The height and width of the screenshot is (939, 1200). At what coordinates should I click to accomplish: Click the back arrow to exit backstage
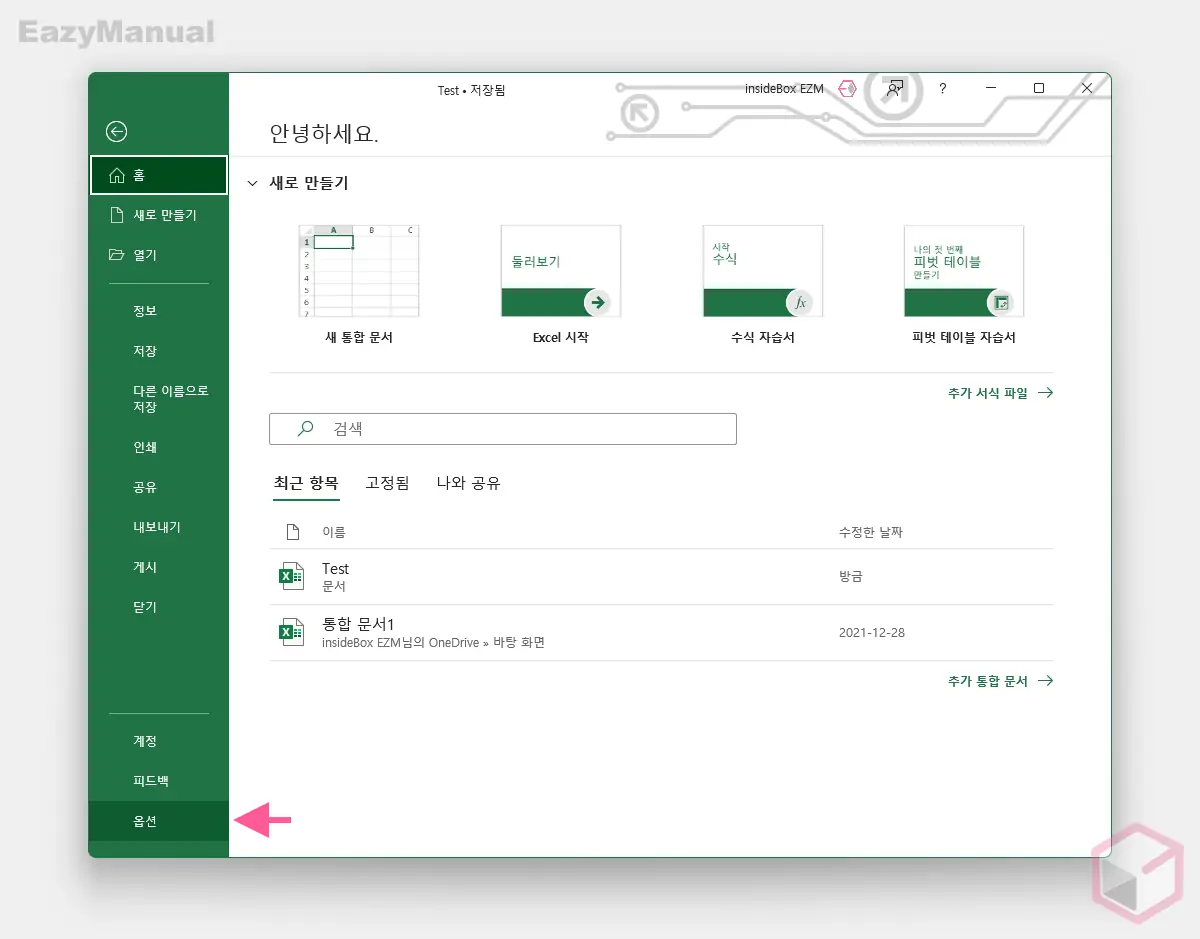117,131
